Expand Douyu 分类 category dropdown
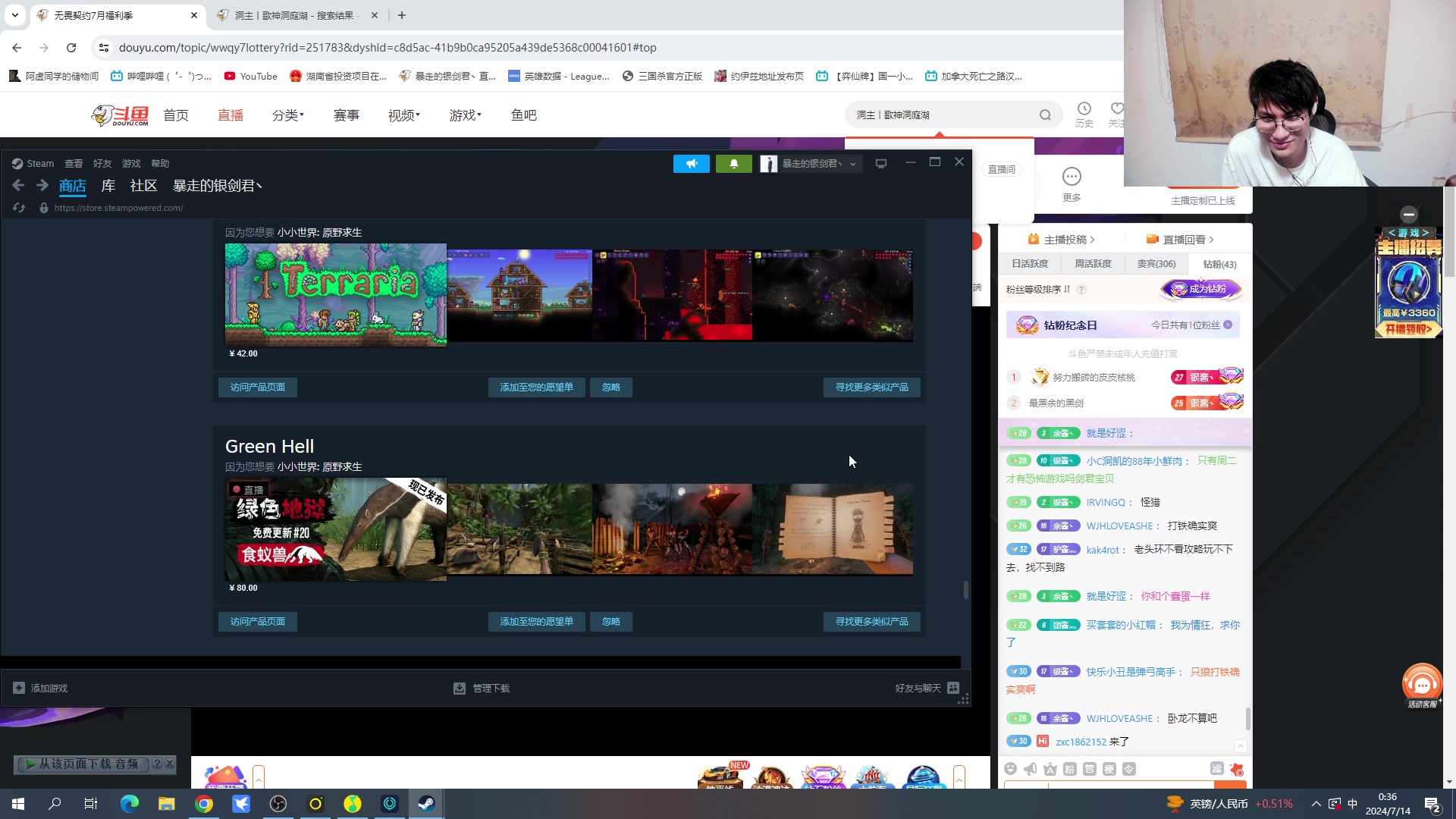This screenshot has height=819, width=1456. click(x=287, y=115)
